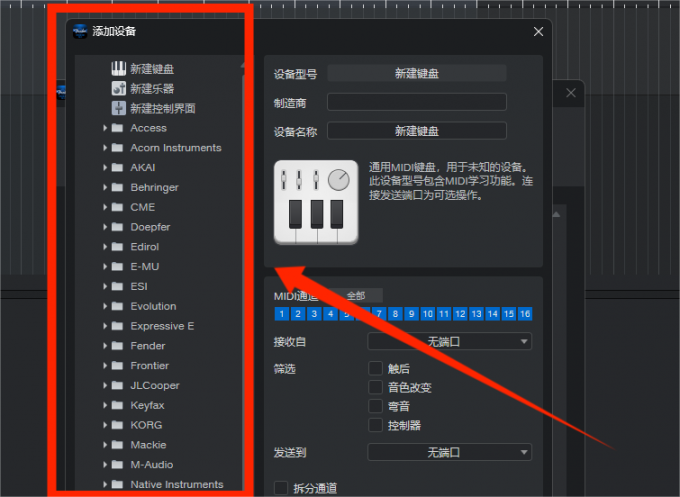Image resolution: width=680 pixels, height=497 pixels.
Task: Click the CME folder icon
Action: point(117,207)
